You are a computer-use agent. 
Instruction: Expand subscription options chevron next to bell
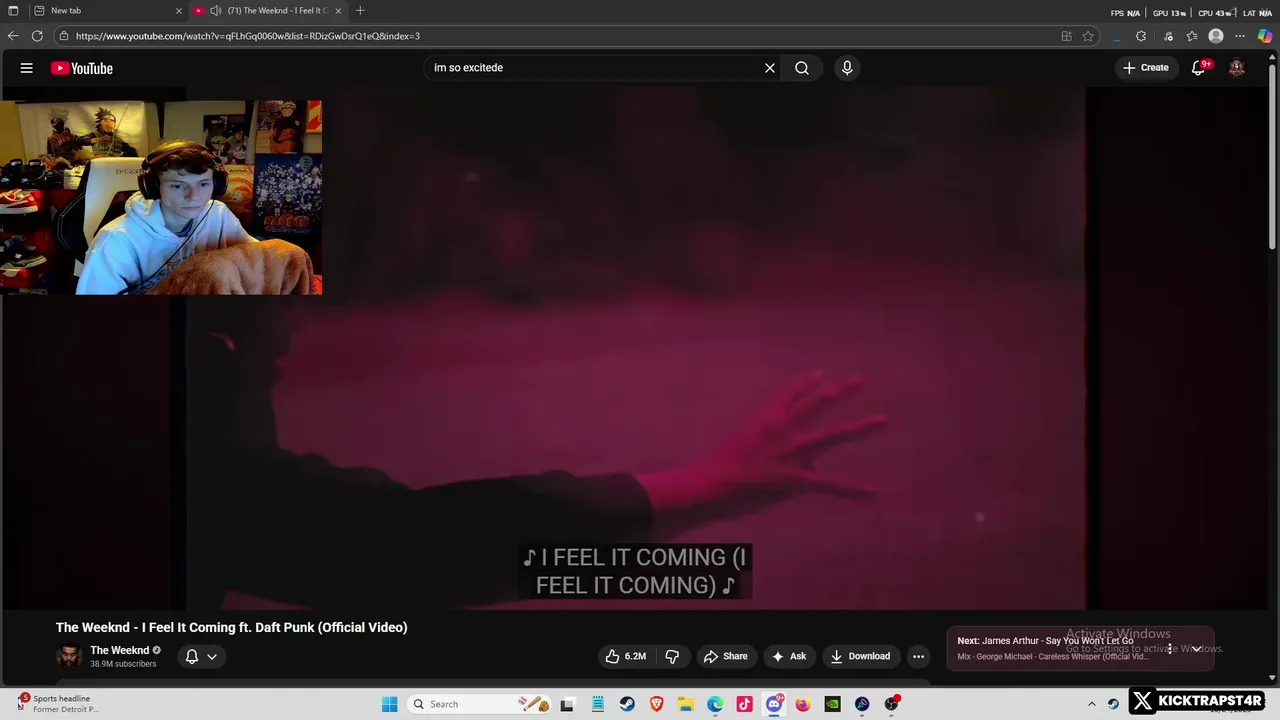pos(212,657)
